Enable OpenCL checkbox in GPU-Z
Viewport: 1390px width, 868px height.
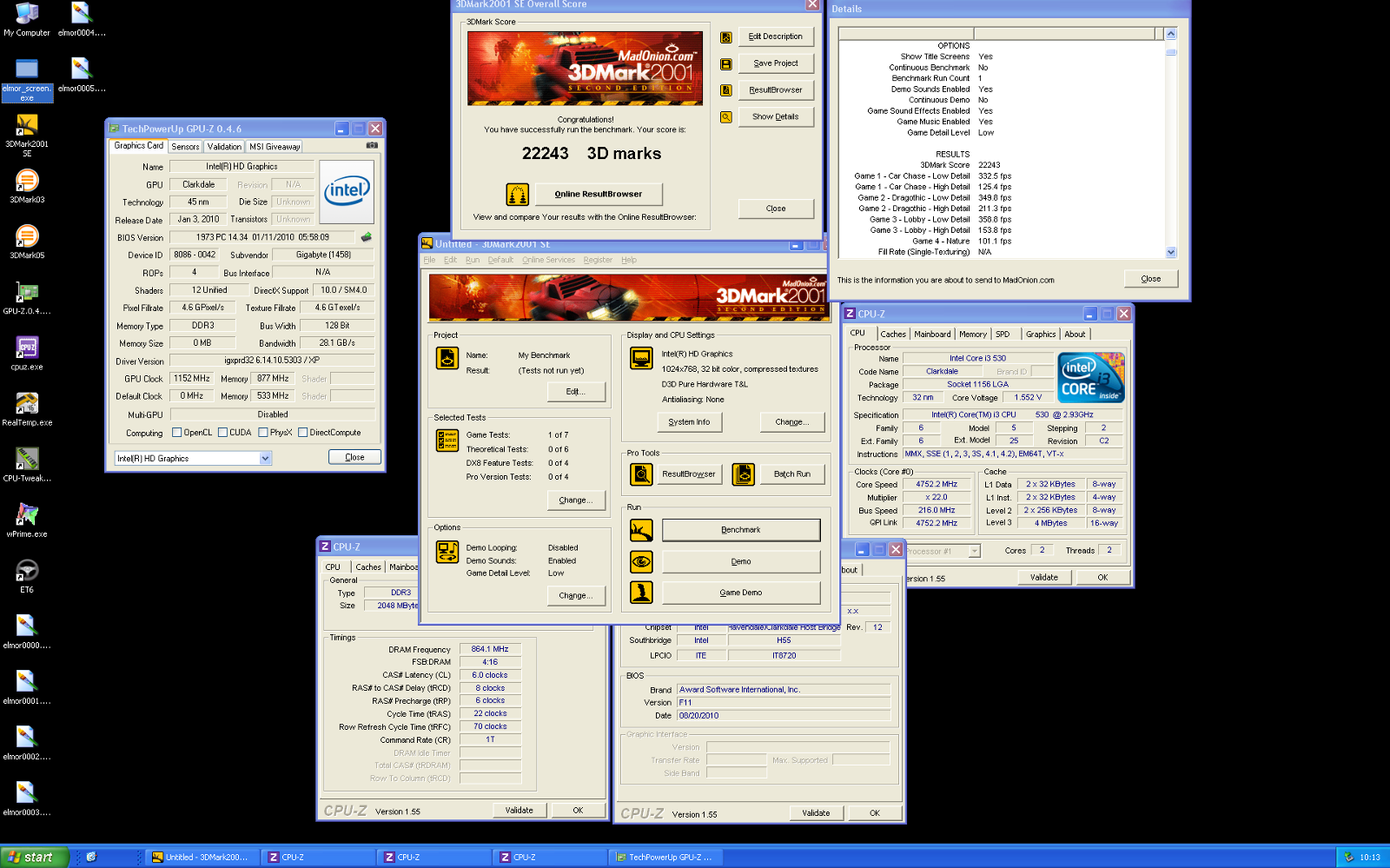(x=177, y=433)
